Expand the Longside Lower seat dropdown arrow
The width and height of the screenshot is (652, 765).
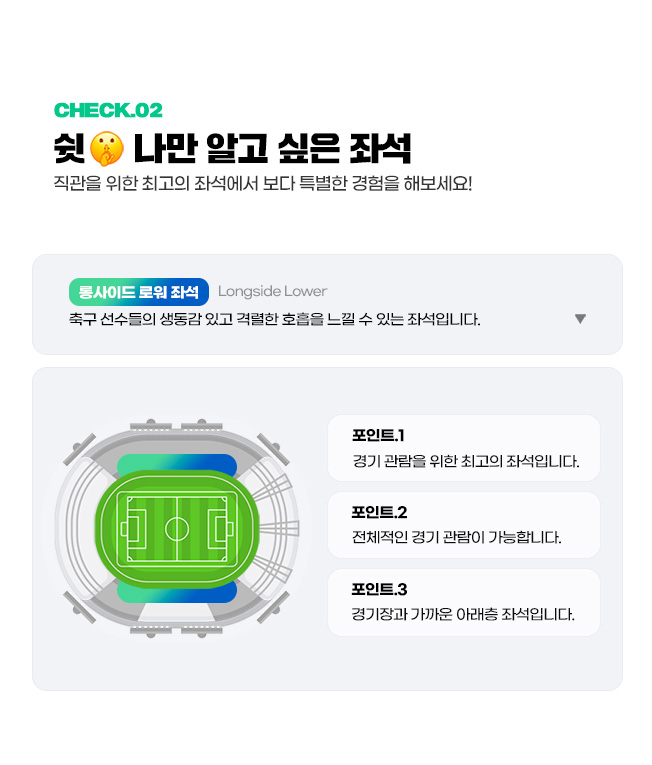click(580, 319)
